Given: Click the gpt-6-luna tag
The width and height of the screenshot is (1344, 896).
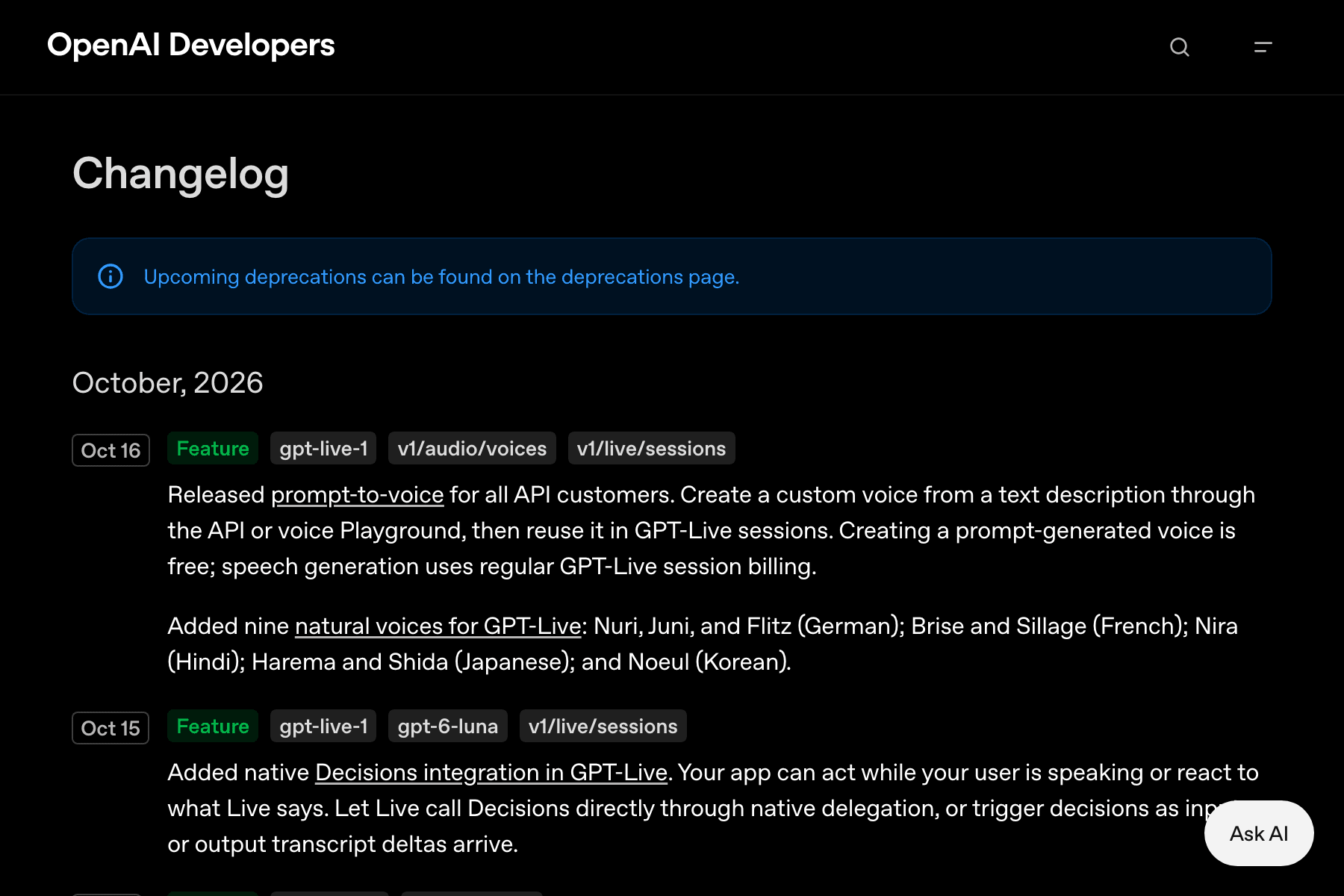Looking at the screenshot, I should [x=448, y=726].
